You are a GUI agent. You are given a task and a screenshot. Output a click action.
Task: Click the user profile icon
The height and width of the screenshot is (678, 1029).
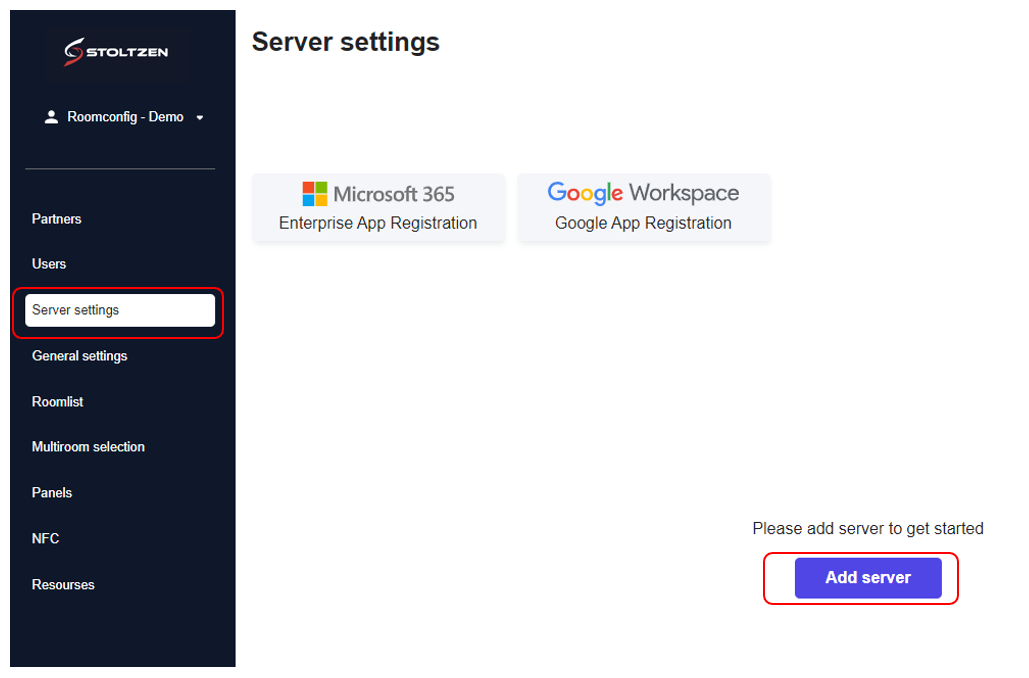51,117
